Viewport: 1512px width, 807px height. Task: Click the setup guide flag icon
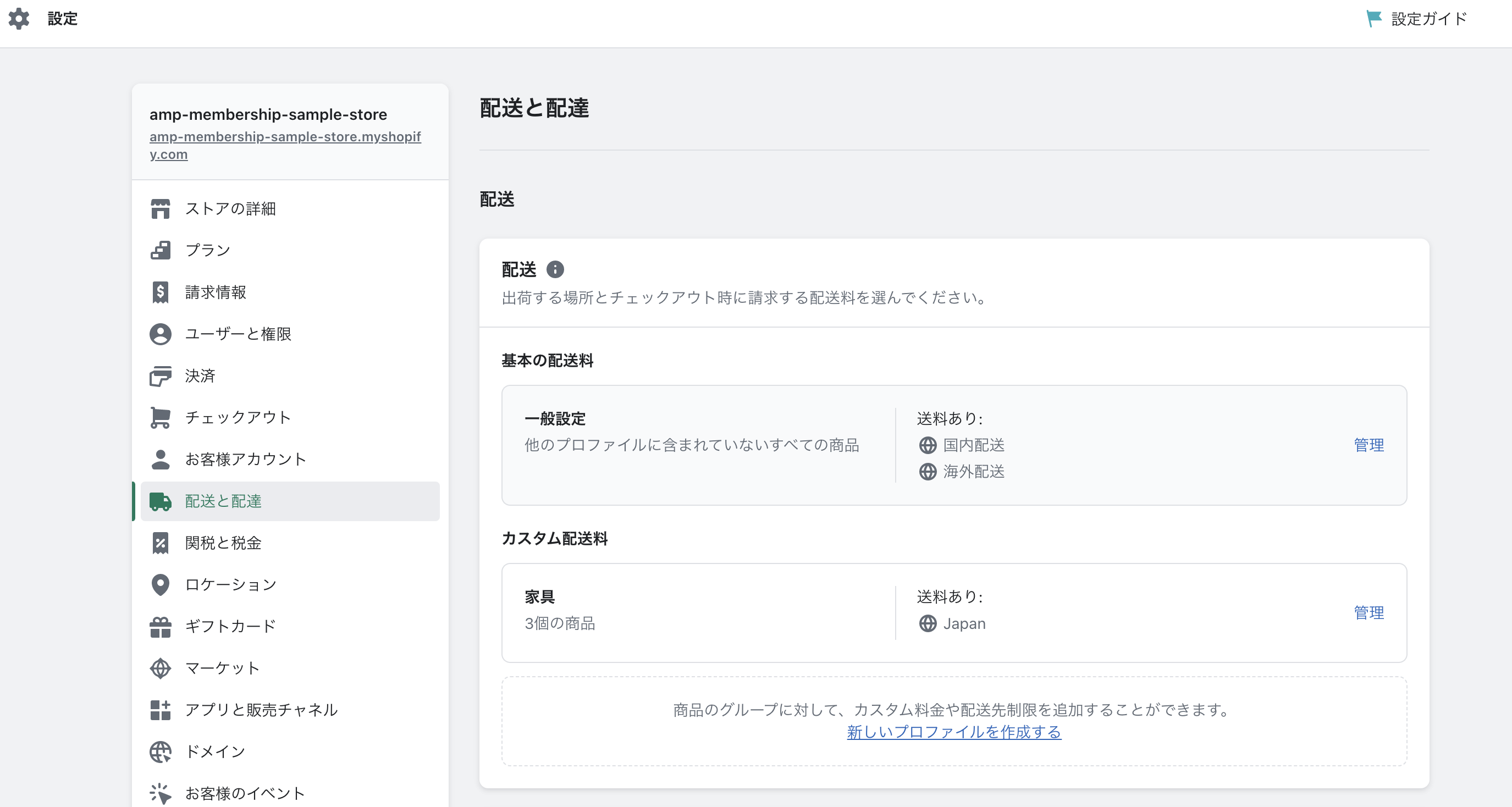pyautogui.click(x=1374, y=19)
